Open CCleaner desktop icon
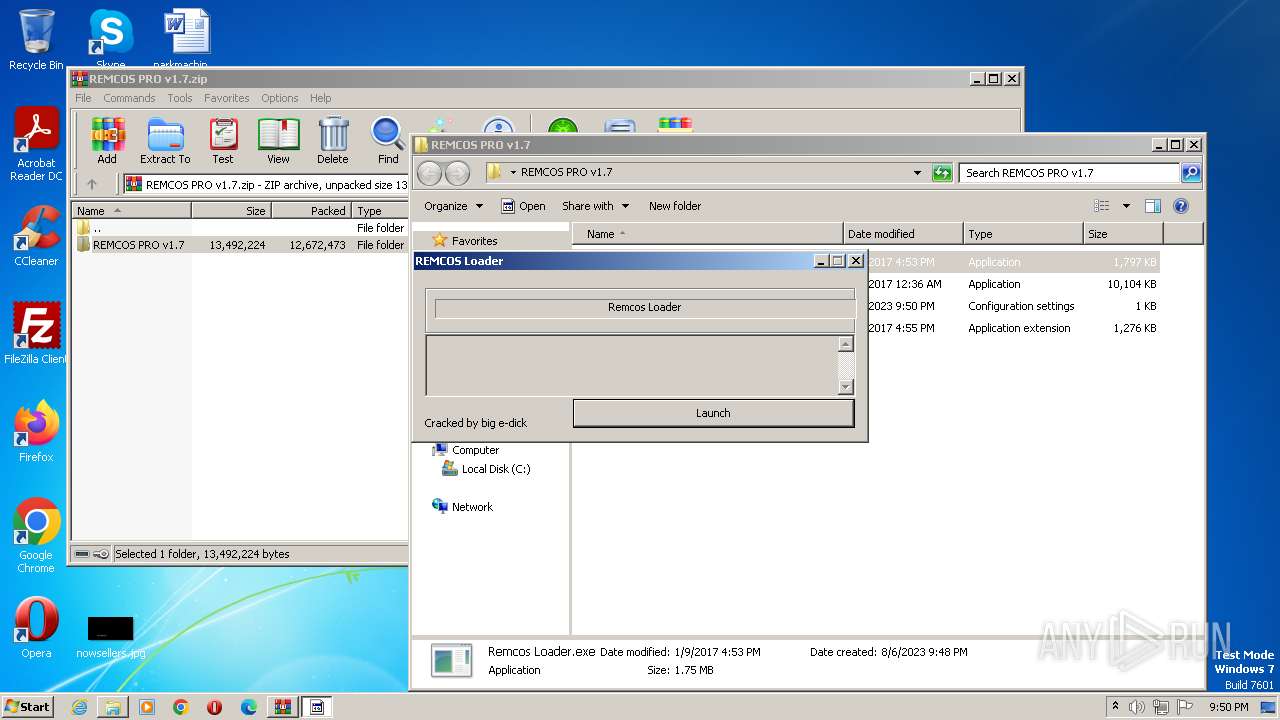 (36, 236)
